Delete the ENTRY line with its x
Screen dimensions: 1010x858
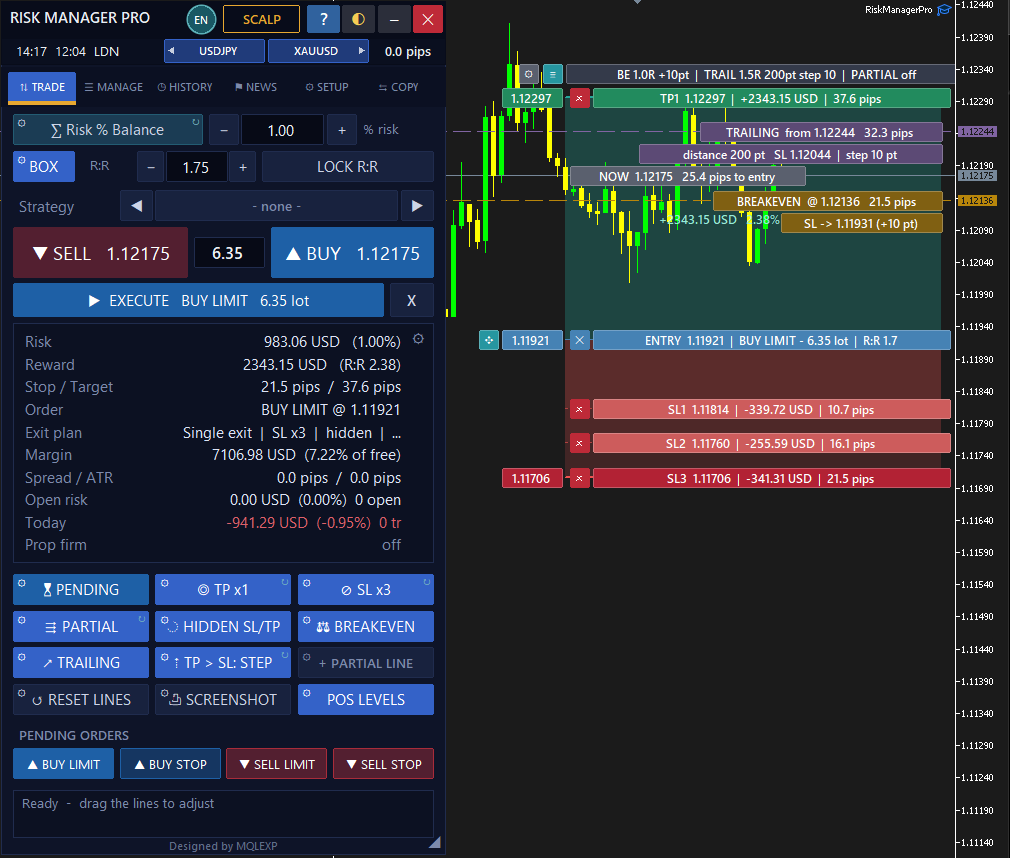click(579, 340)
